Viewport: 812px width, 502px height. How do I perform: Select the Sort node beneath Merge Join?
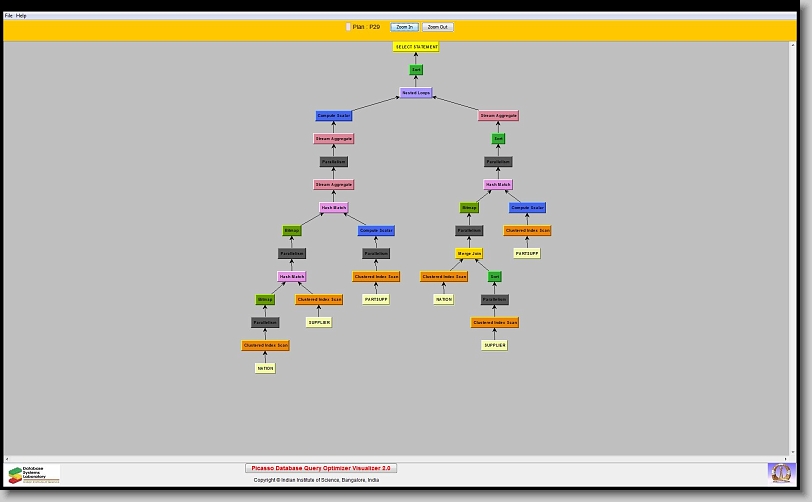click(494, 277)
